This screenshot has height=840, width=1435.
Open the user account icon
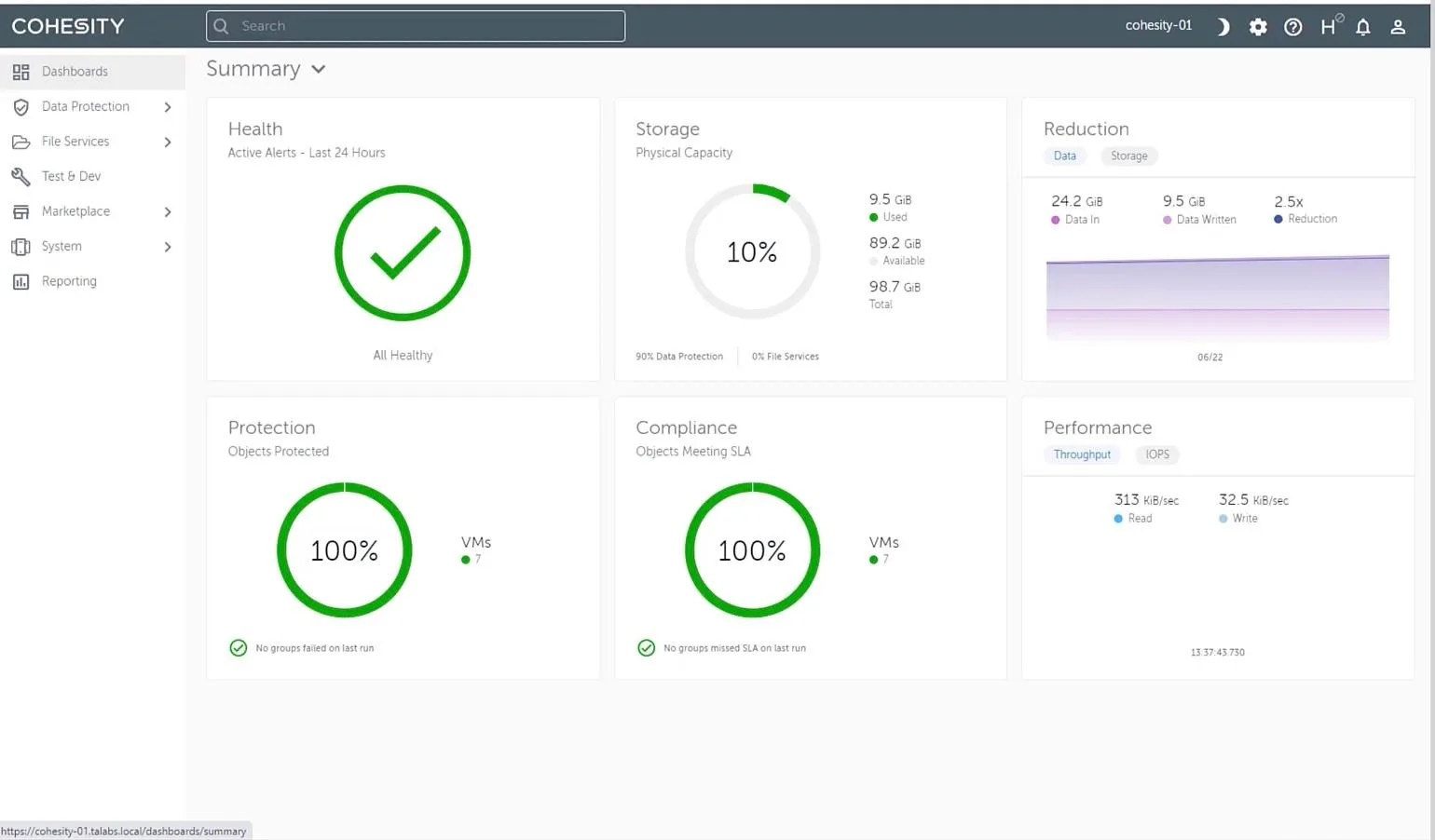tap(1398, 27)
